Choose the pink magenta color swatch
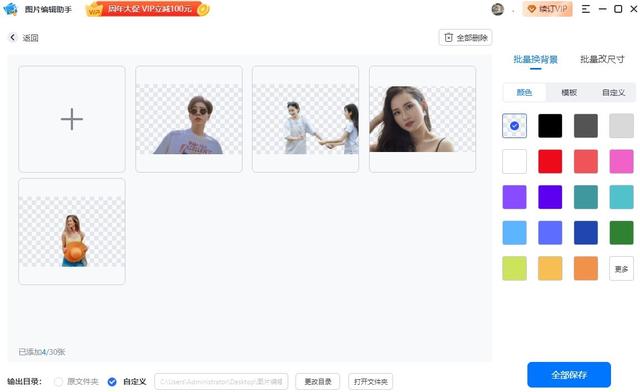Image resolution: width=640 pixels, height=392 pixels. [x=622, y=161]
